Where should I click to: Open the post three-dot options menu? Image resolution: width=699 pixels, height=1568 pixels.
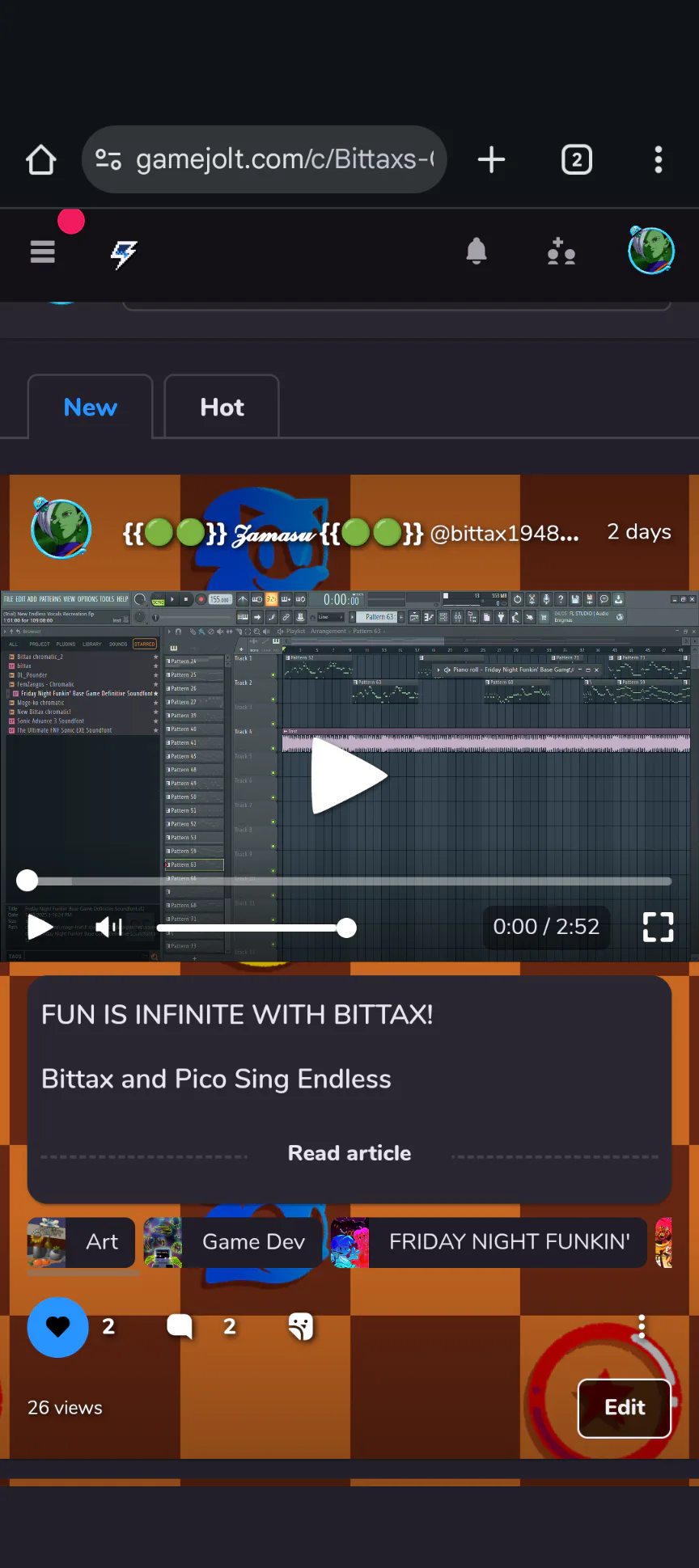coord(642,1327)
